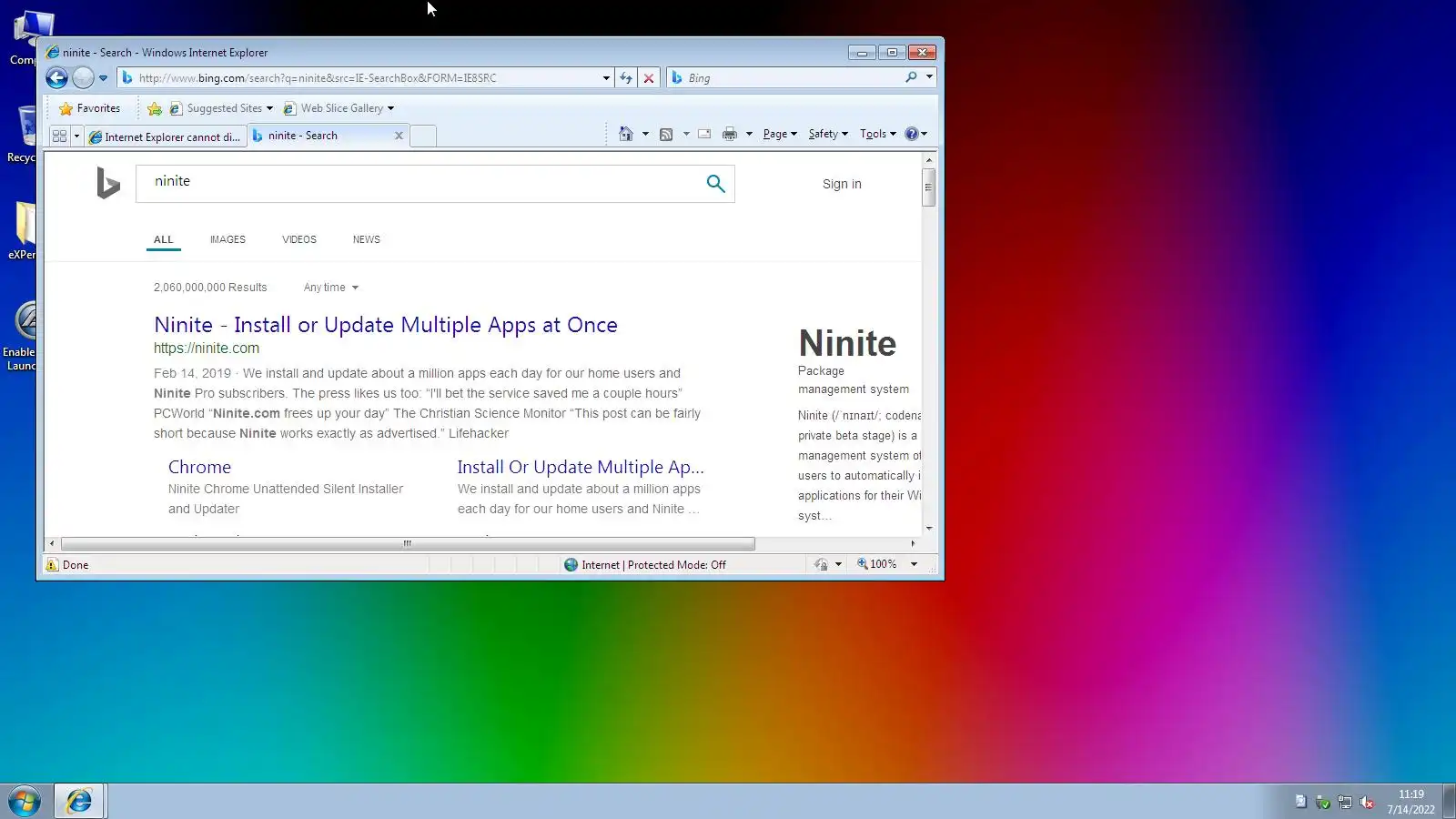Viewport: 1456px width, 819px height.
Task: Expand the address bar autocomplete dropdown
Action: (x=606, y=78)
